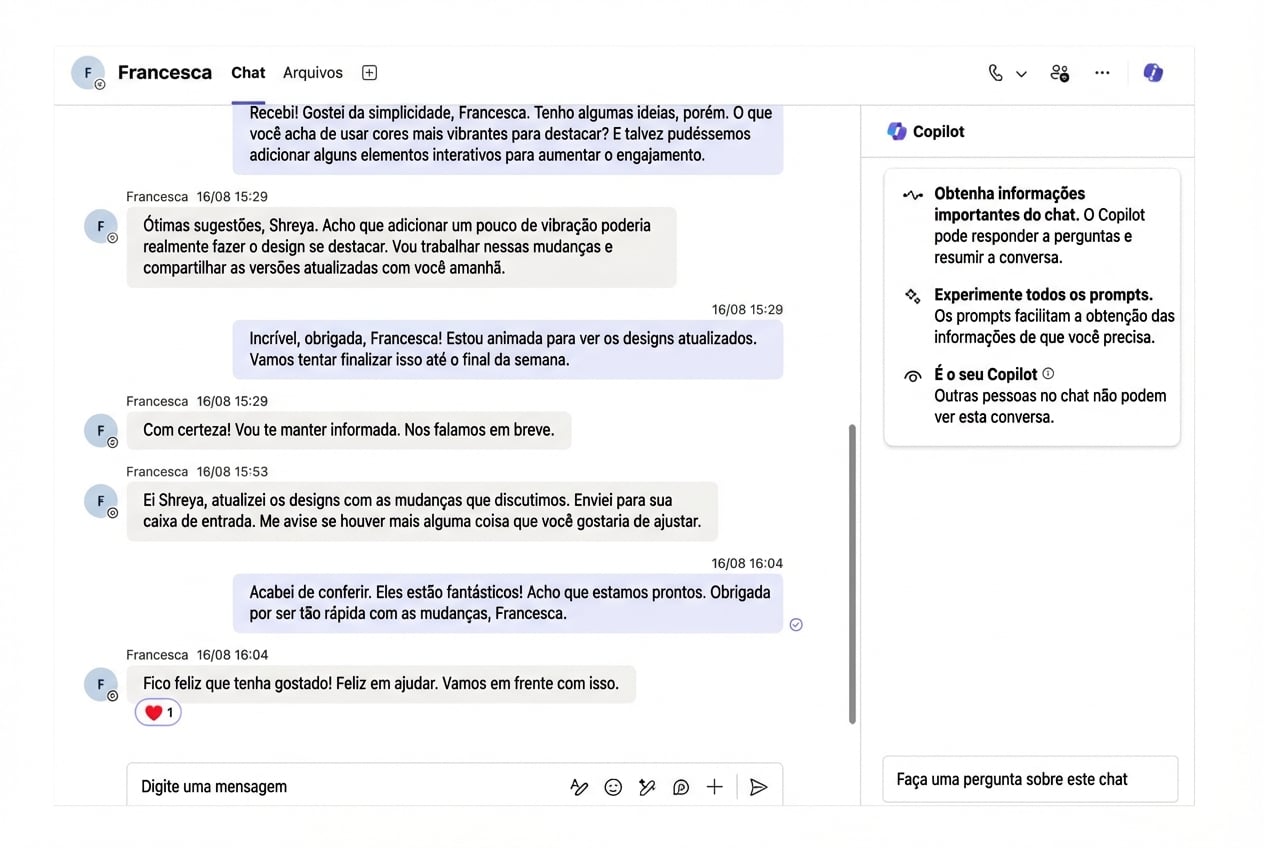Open the call options chevron dropdown
Screen dimensions: 1264x848
pos(1021,74)
